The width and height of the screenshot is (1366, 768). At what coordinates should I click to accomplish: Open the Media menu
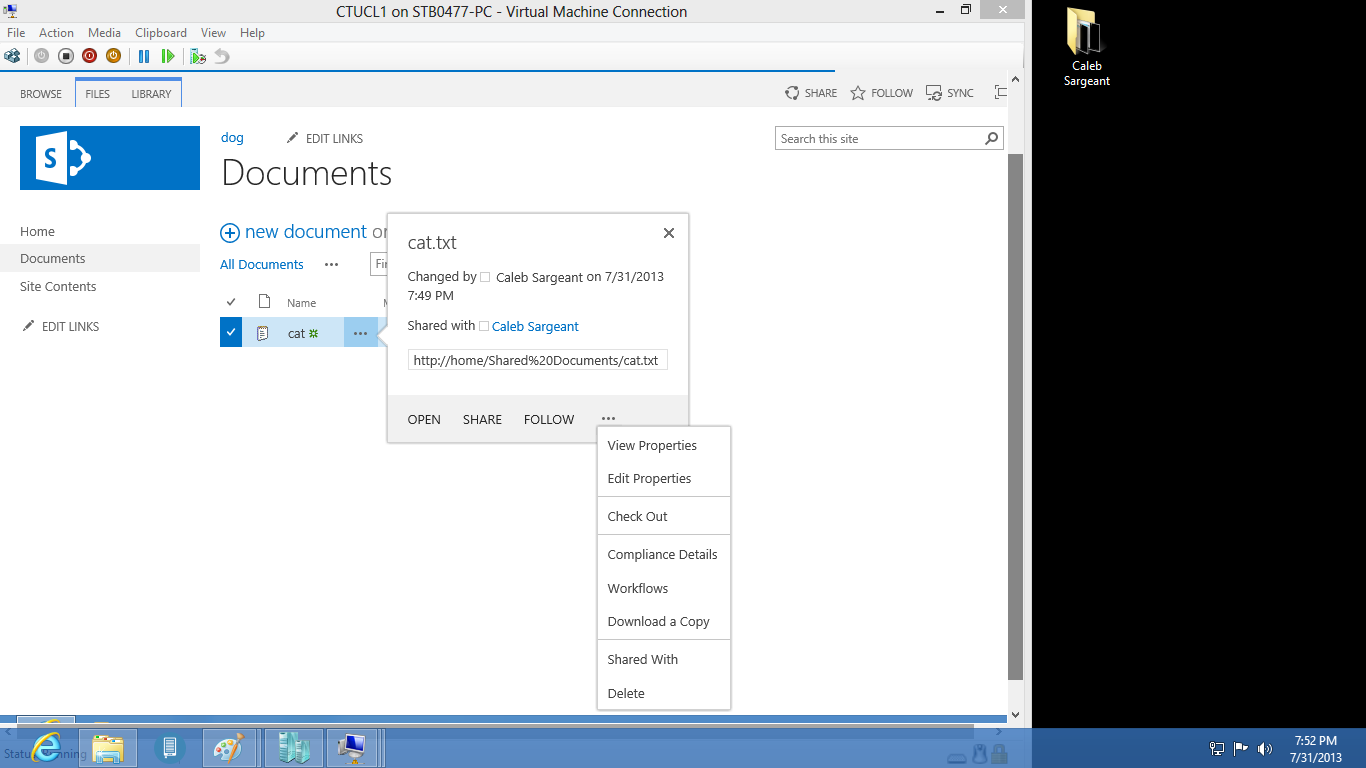104,33
